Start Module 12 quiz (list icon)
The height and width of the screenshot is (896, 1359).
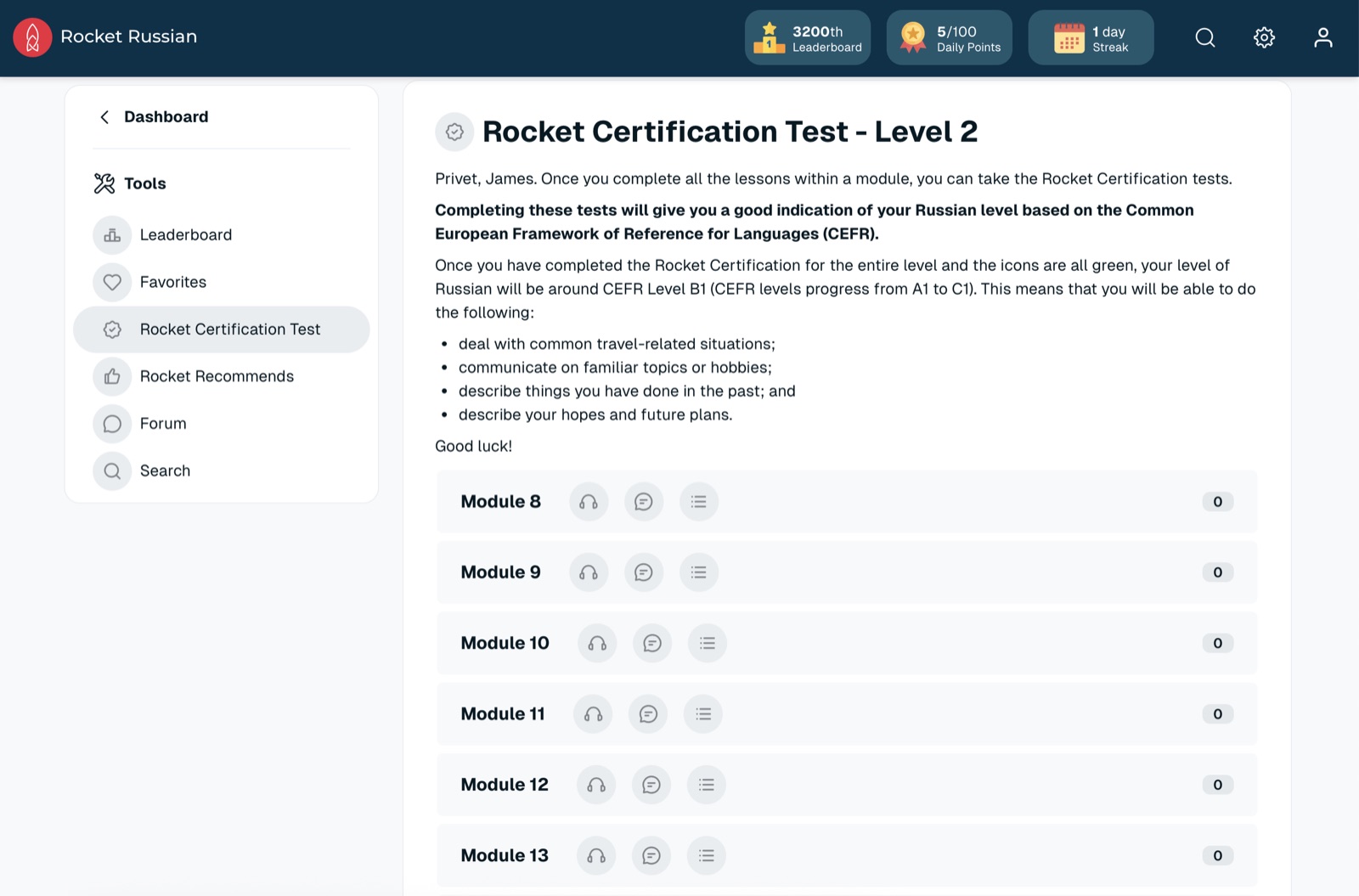coord(707,785)
